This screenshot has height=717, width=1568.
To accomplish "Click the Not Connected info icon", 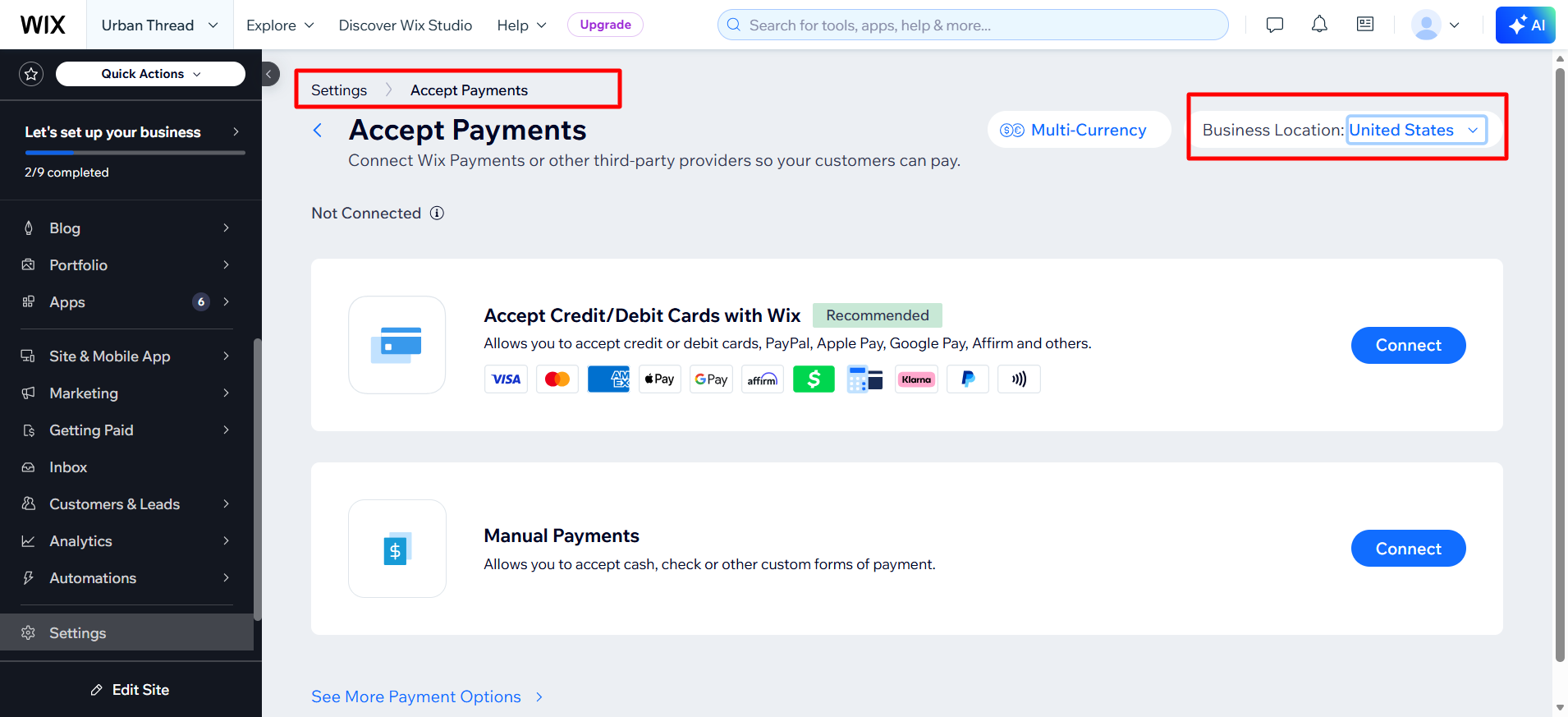I will (x=437, y=213).
